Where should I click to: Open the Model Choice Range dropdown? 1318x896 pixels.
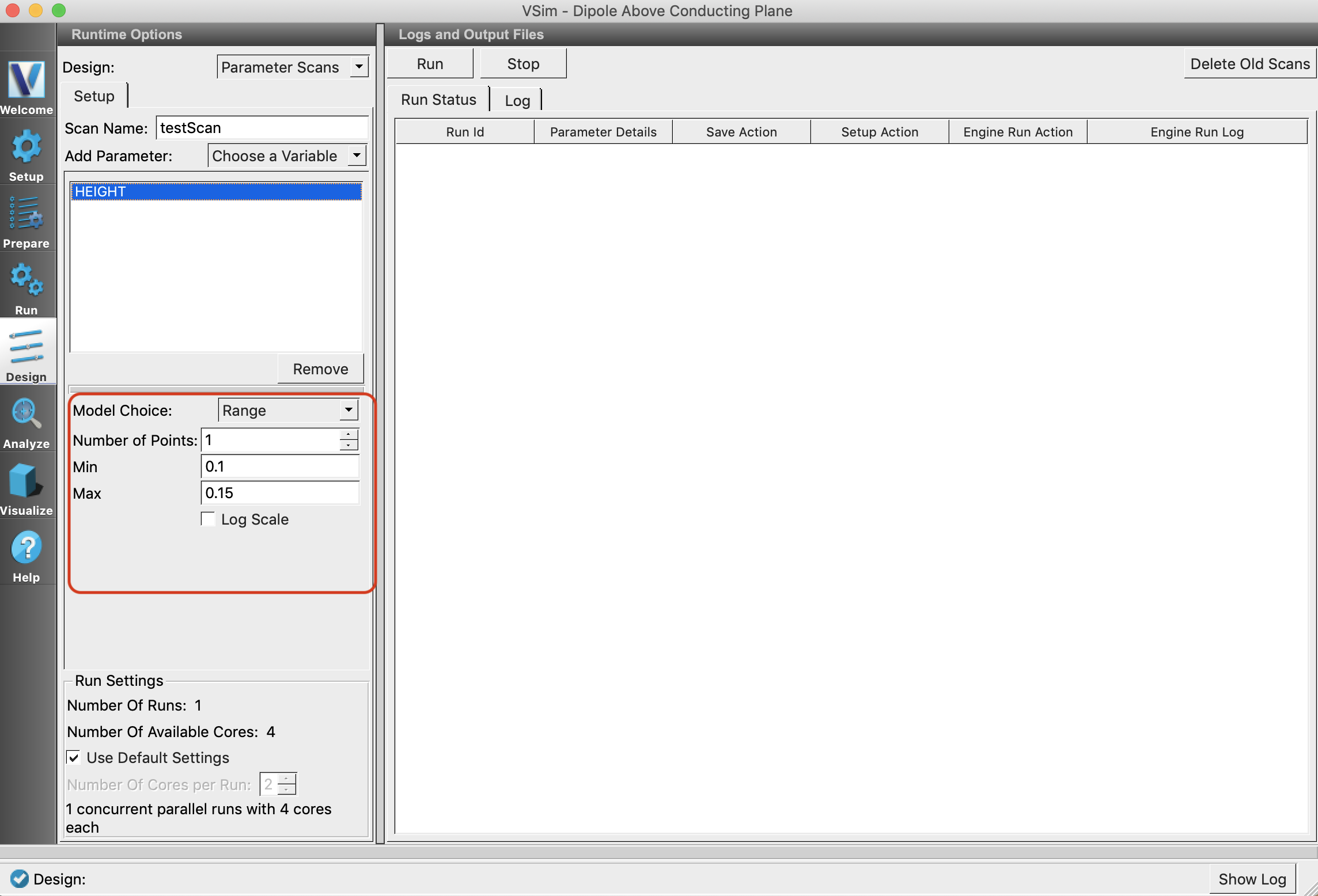coord(288,410)
